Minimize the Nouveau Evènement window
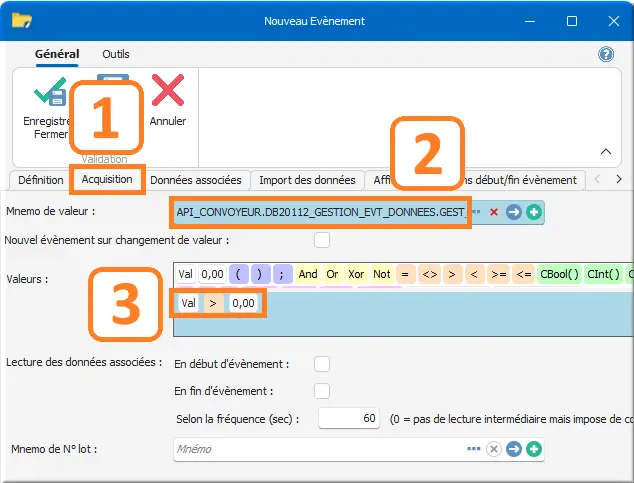This screenshot has height=483, width=634. click(x=530, y=21)
